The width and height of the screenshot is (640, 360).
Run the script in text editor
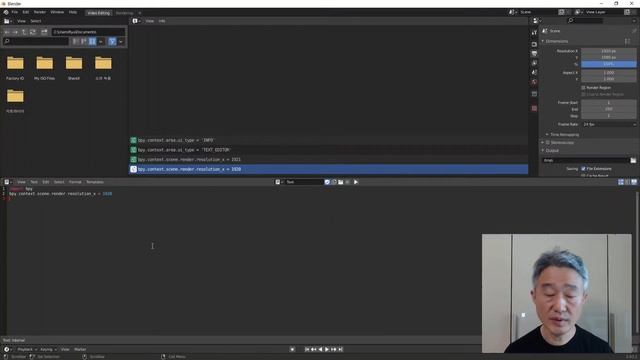coord(356,182)
